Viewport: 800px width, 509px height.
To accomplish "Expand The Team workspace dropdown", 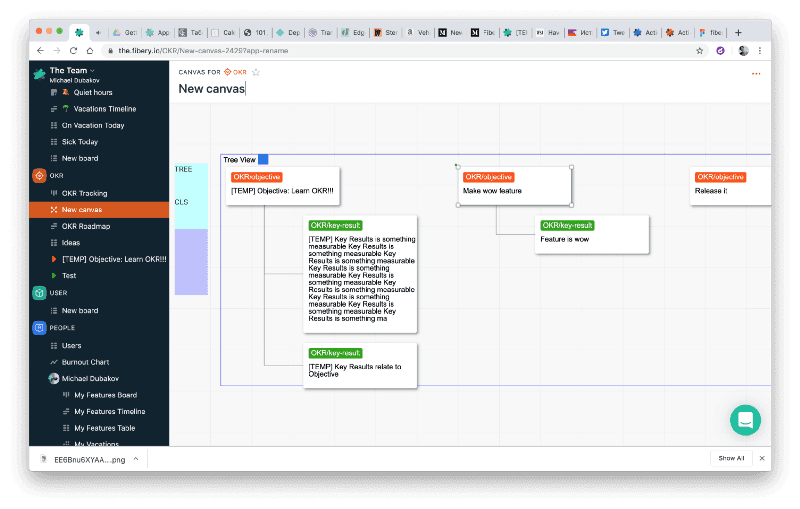I will point(93,70).
